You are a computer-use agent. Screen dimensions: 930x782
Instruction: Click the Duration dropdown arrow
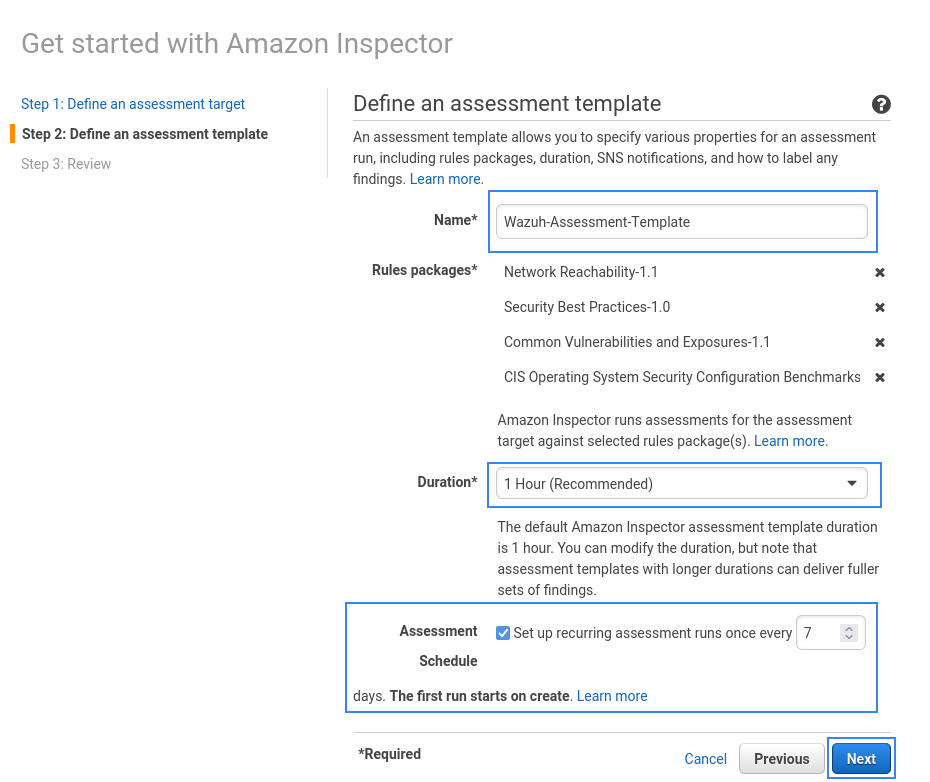point(852,484)
